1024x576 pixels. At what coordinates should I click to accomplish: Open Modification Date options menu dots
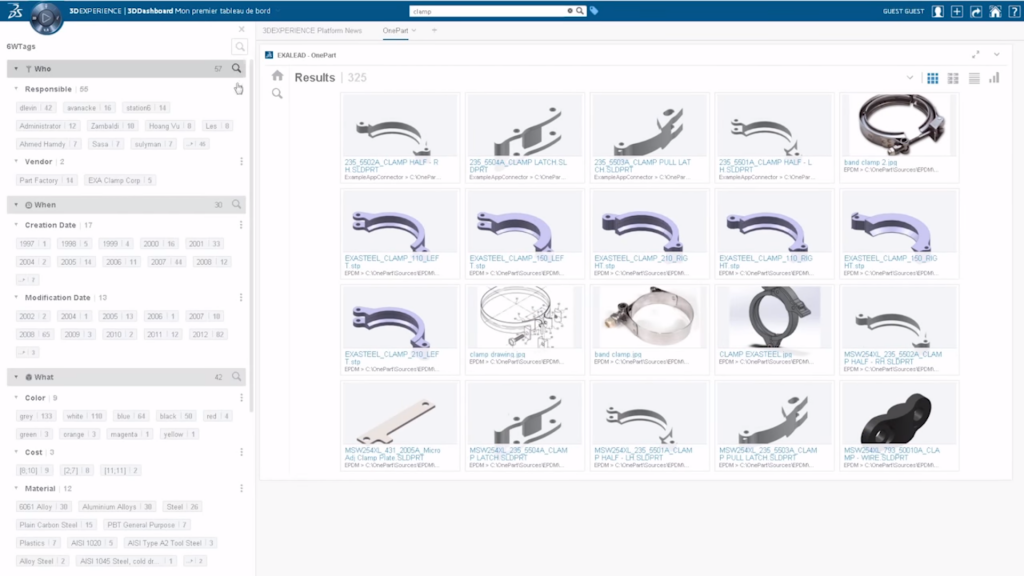tap(241, 297)
